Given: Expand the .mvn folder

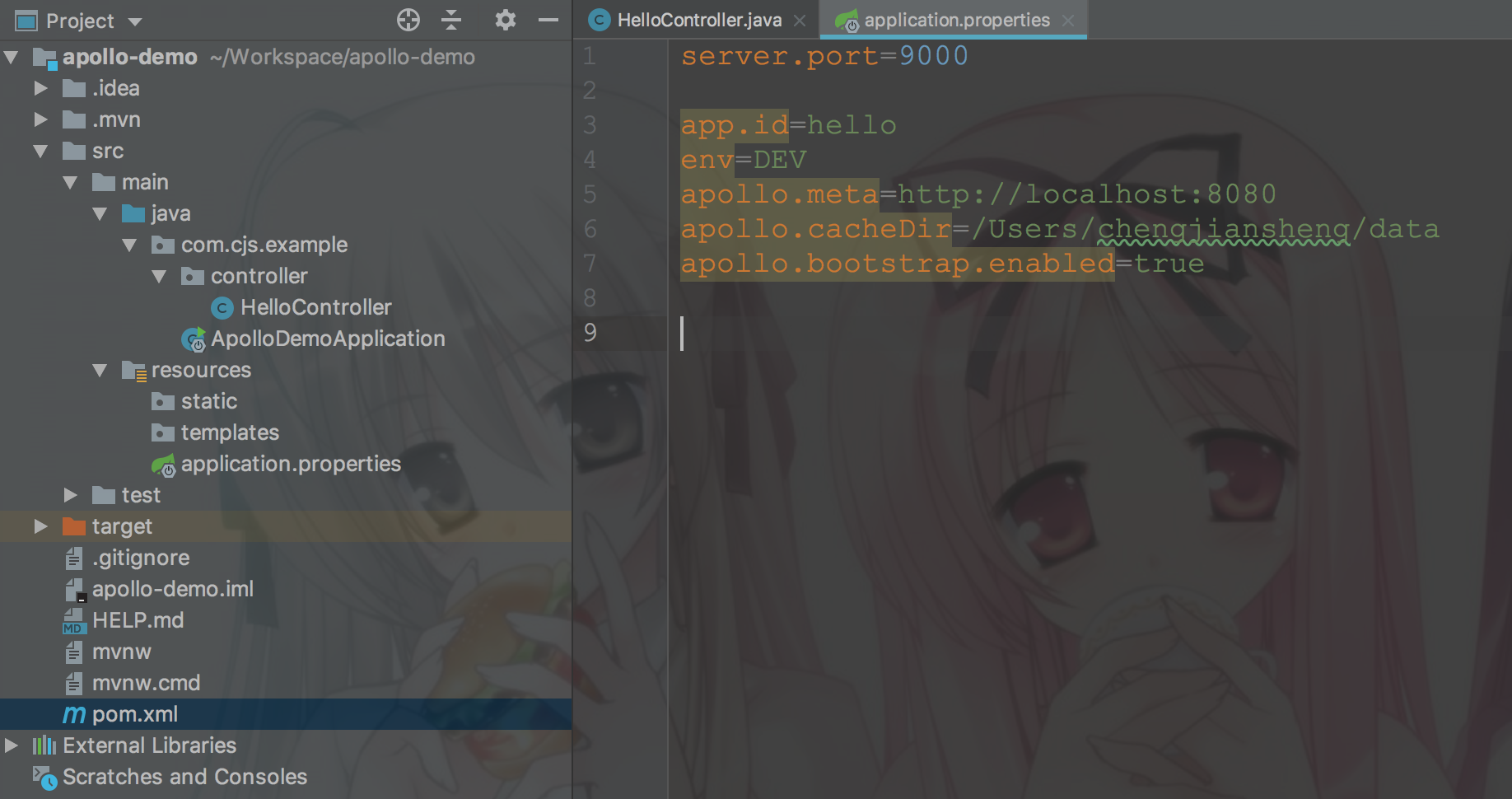Looking at the screenshot, I should tap(40, 119).
